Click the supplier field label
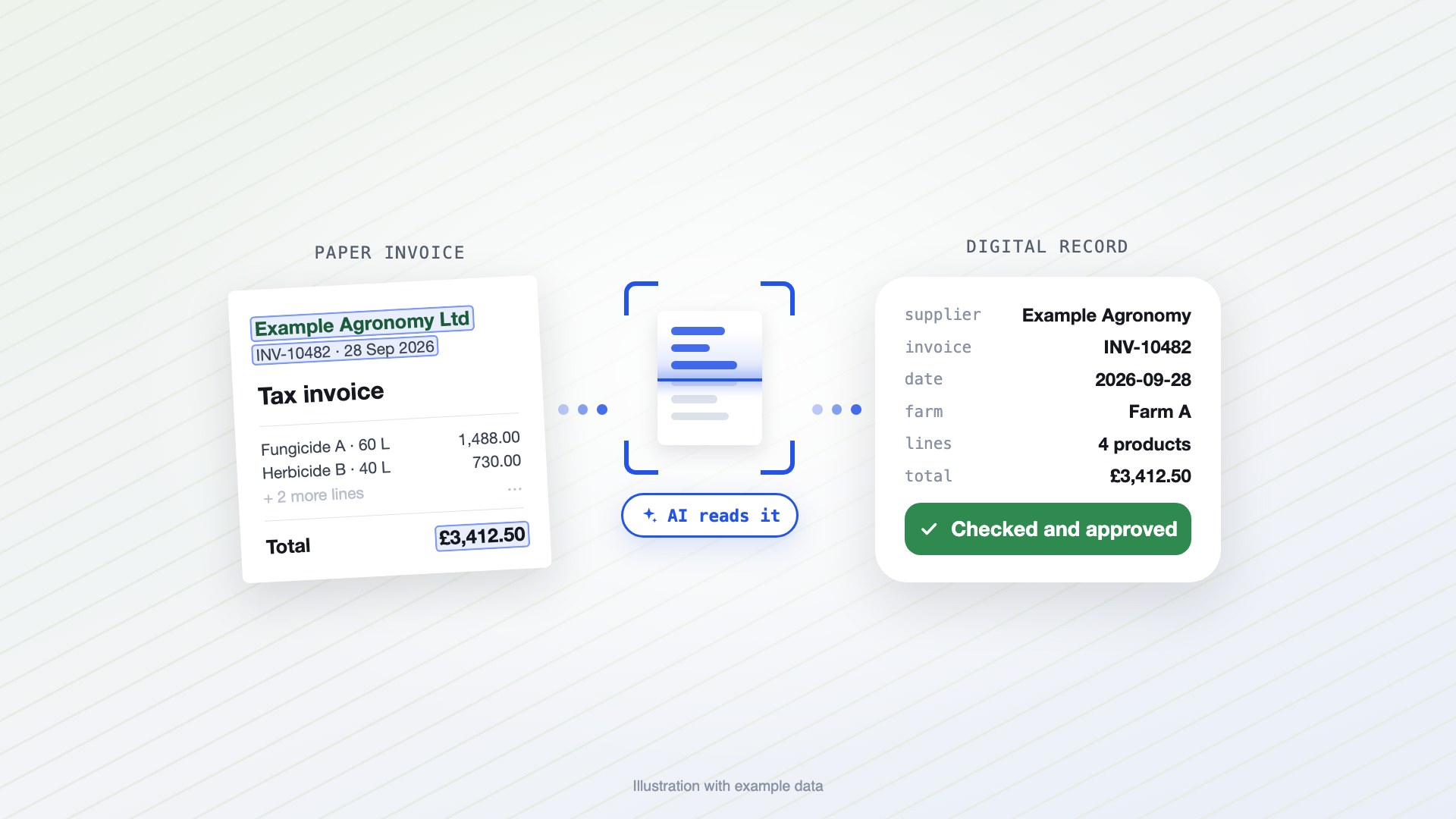This screenshot has width=1456, height=819. coord(943,315)
